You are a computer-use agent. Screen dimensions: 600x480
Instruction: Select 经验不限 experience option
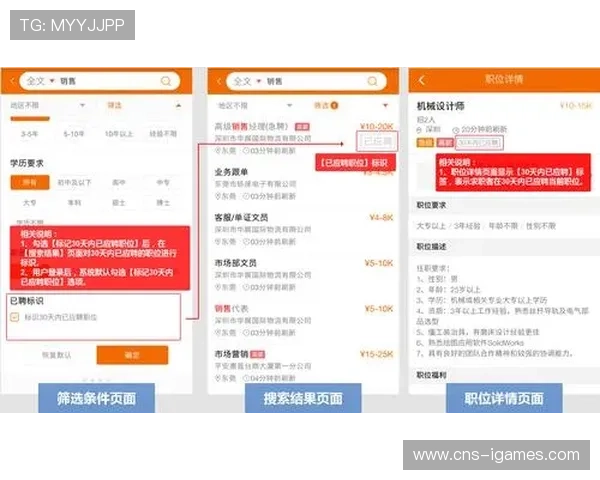163,134
